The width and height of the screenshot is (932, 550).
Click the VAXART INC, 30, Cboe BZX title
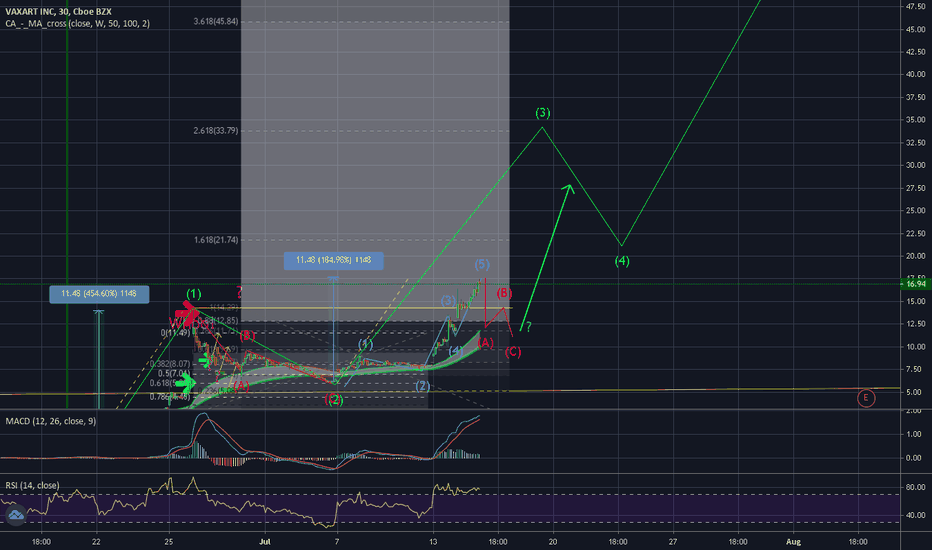point(58,11)
